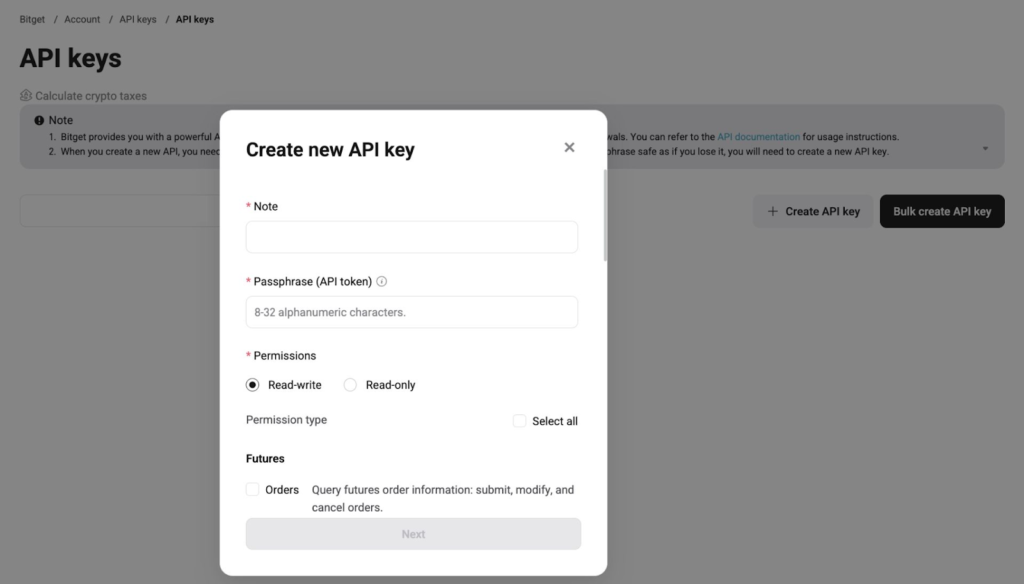Open the API documentation link
Screen dimensions: 1024x584
758,137
